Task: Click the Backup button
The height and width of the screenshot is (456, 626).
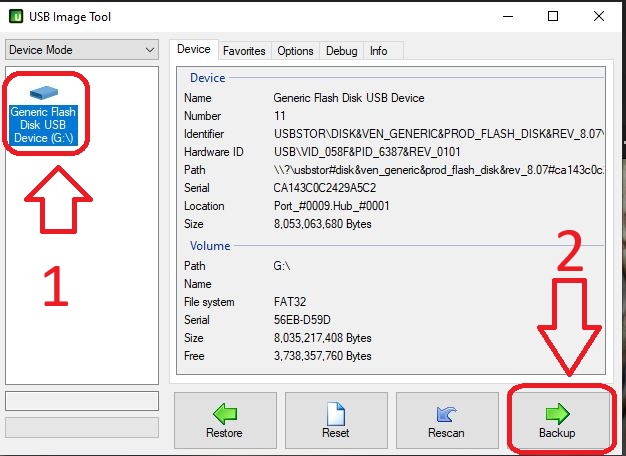Action: tap(558, 420)
